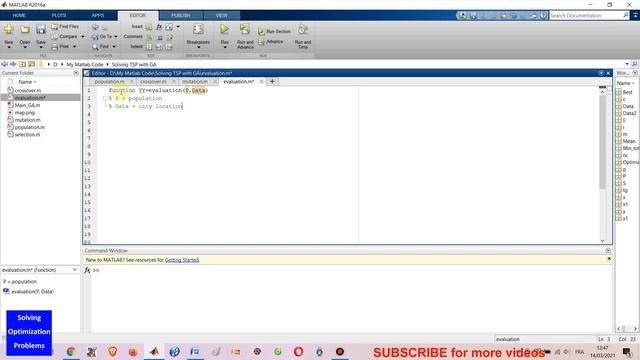
Task: Click the Search Documentation magnifier icon
Action: [626, 16]
